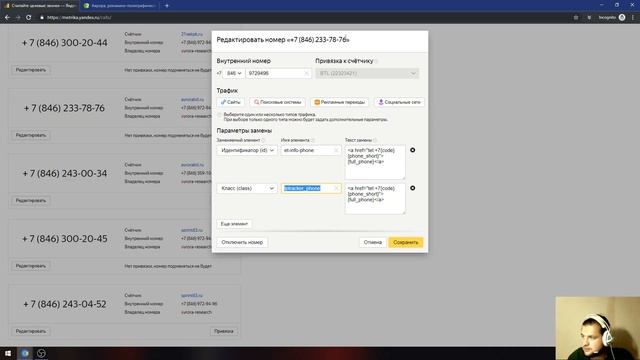The height and width of the screenshot is (360, 640).
Task: Open counter link on 243-04-52 card
Action: point(192,296)
